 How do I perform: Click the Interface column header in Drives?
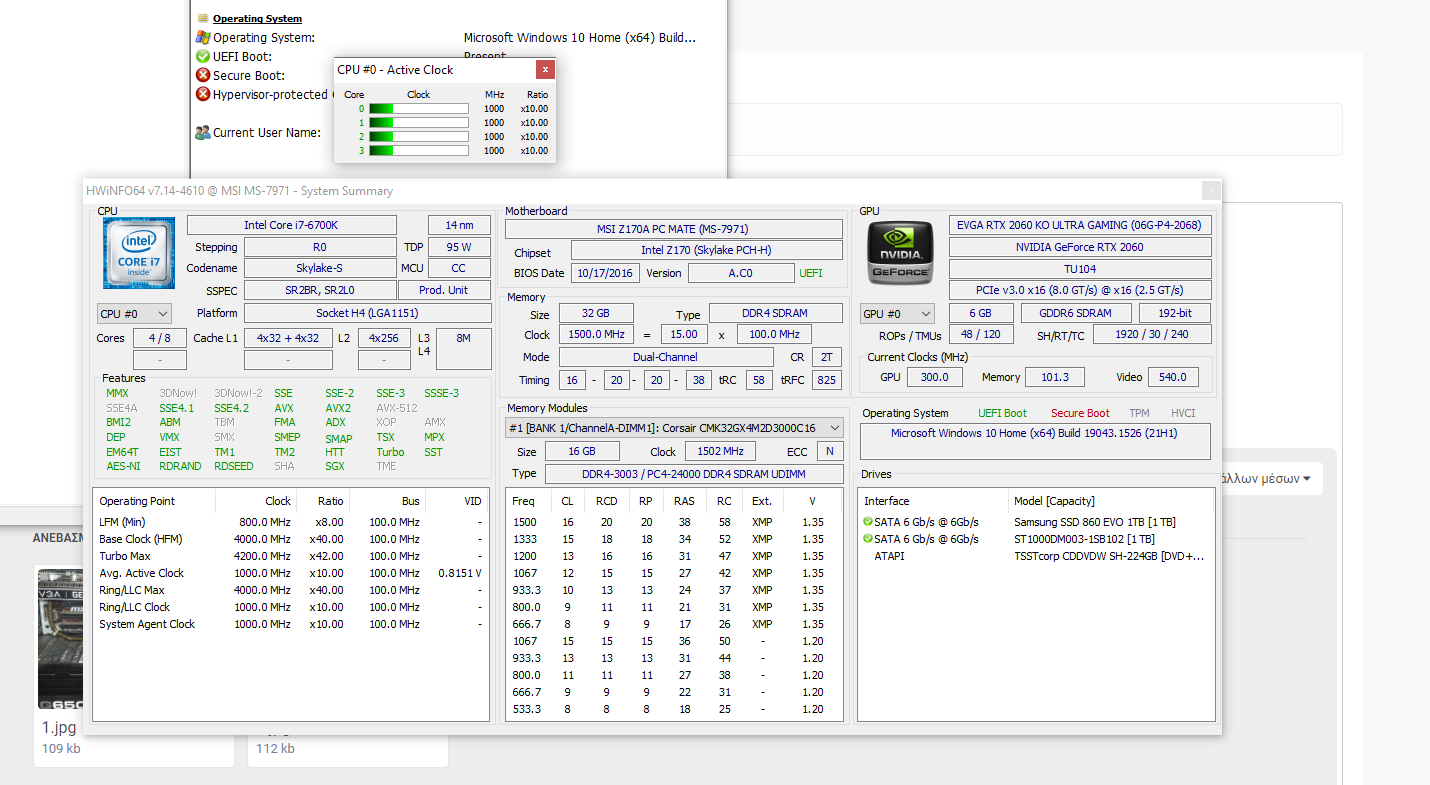pos(934,501)
